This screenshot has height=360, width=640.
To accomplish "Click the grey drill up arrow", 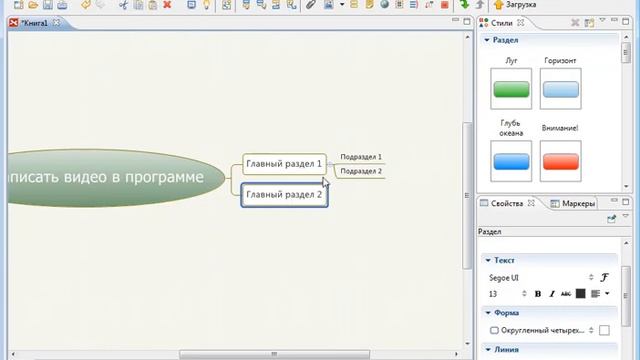I will pyautogui.click(x=480, y=5).
